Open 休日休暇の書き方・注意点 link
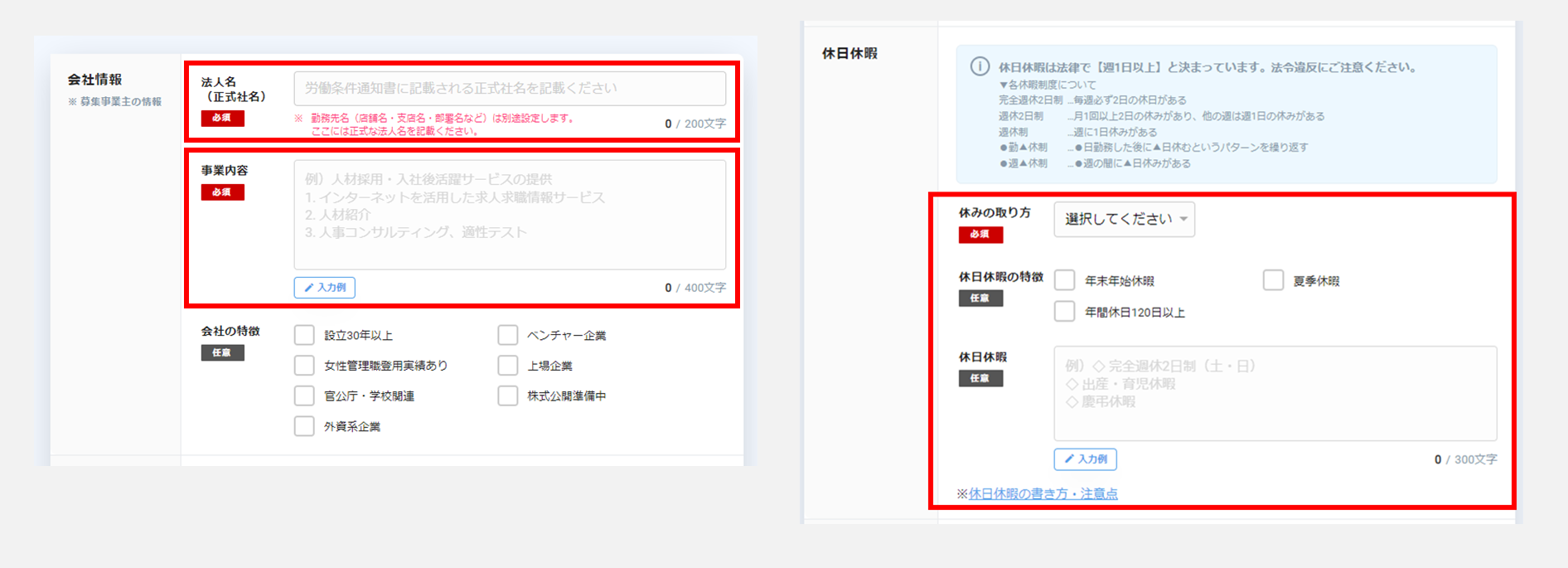1568x568 pixels. click(x=1043, y=493)
